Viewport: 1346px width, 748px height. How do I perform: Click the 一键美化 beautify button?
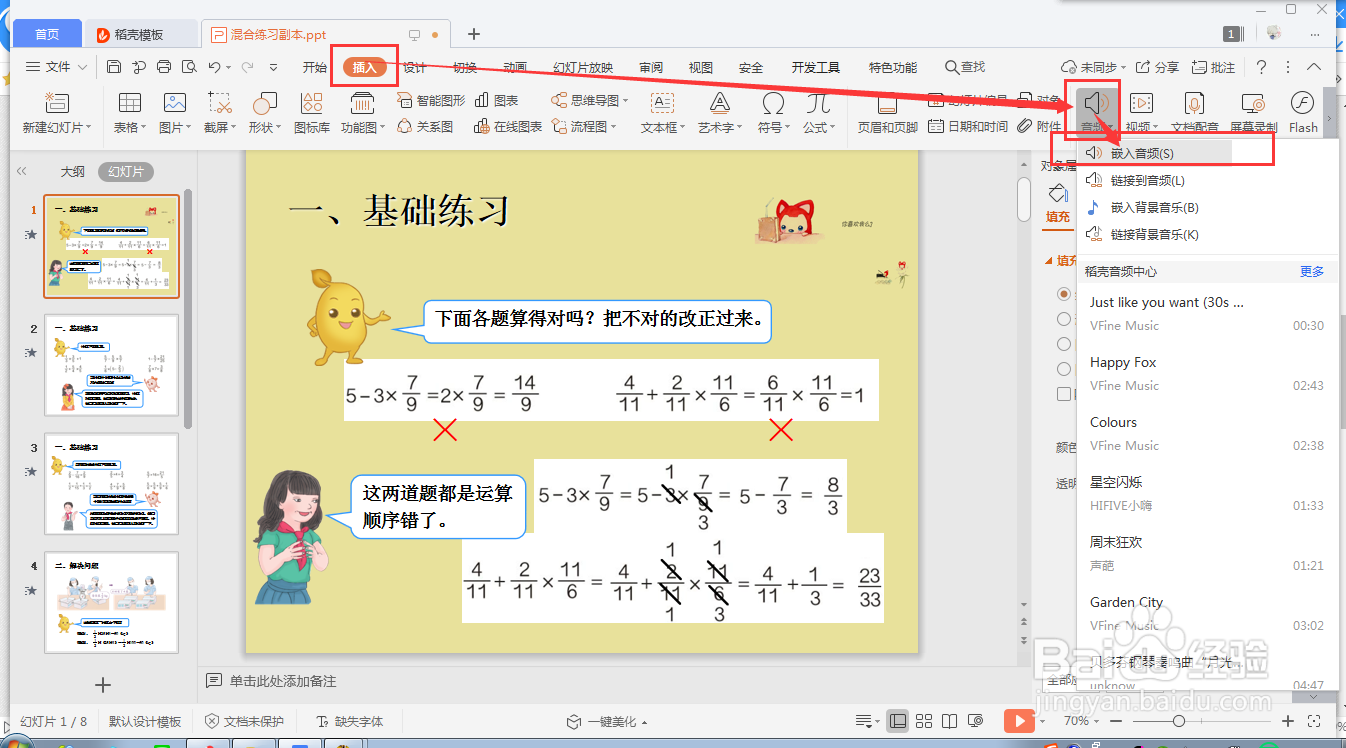[614, 720]
